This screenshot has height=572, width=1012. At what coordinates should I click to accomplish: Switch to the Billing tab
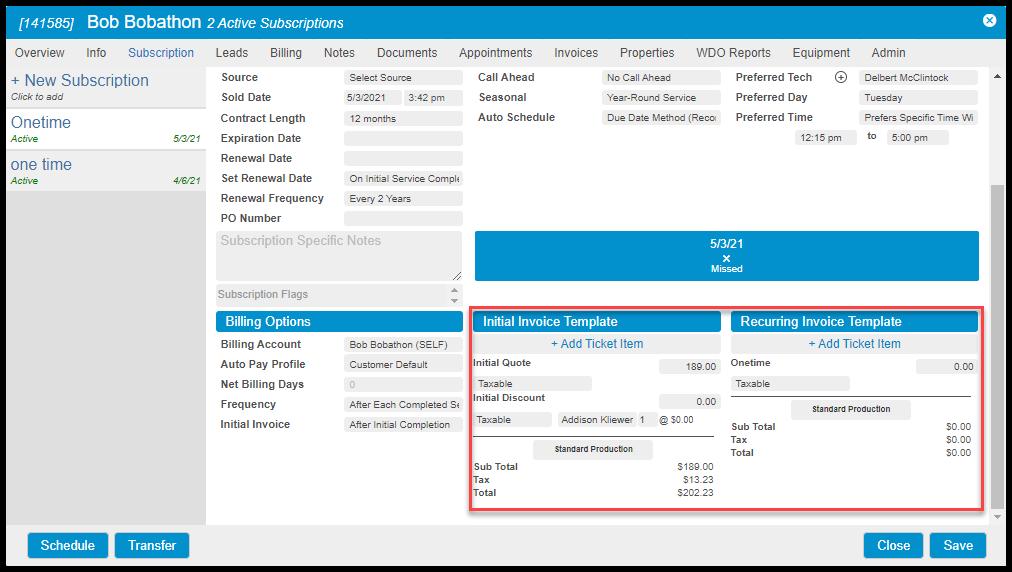[x=285, y=53]
